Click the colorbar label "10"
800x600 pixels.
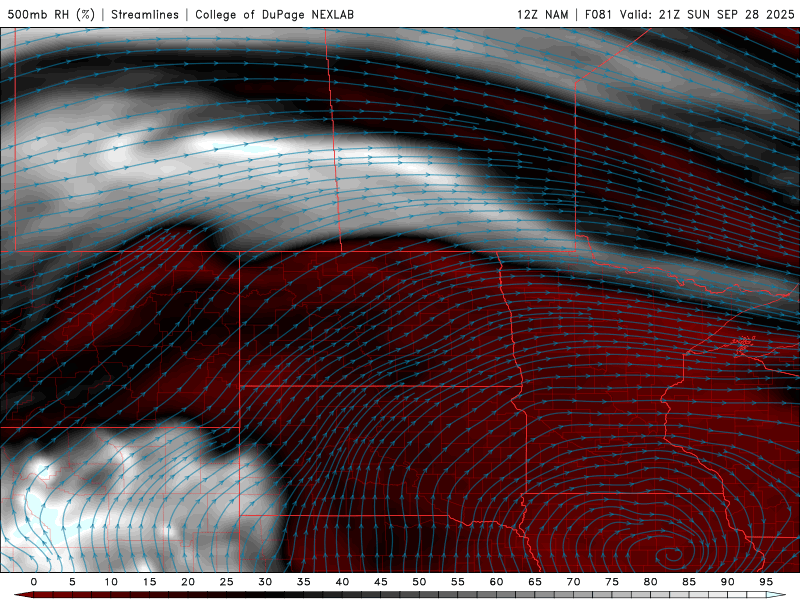pos(111,582)
